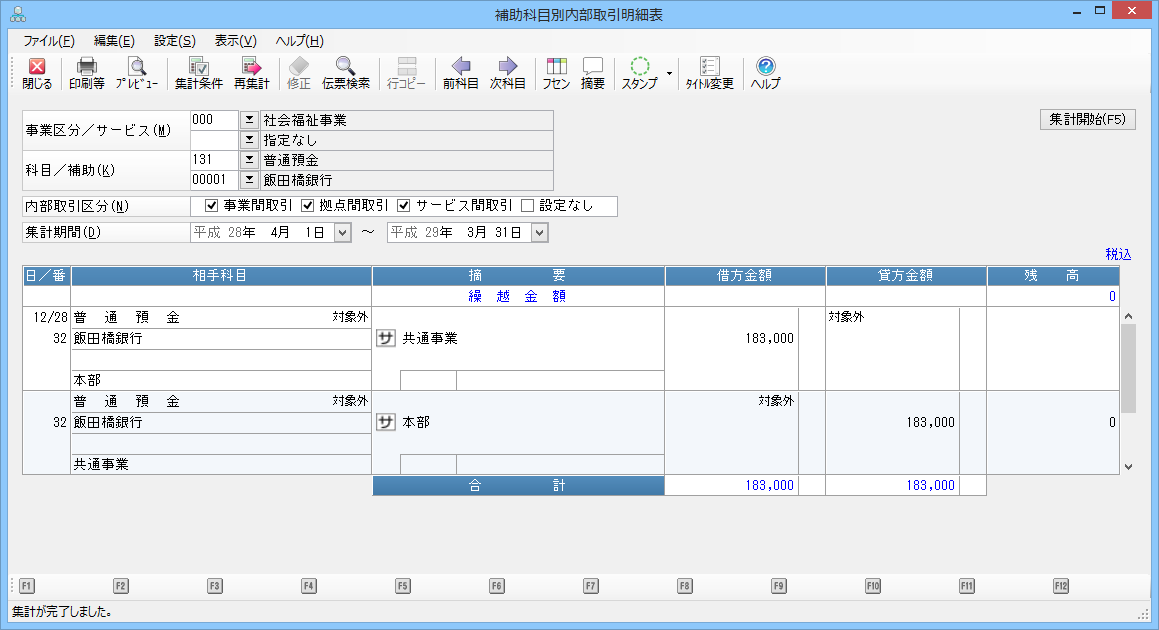Expand the 事業区分 code 000 dropdown
This screenshot has height=630, width=1159.
pyautogui.click(x=249, y=120)
